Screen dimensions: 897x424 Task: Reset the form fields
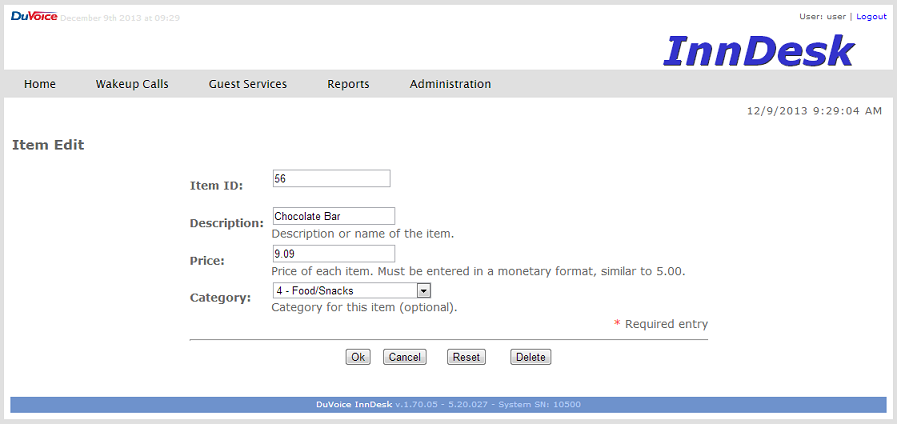point(466,357)
